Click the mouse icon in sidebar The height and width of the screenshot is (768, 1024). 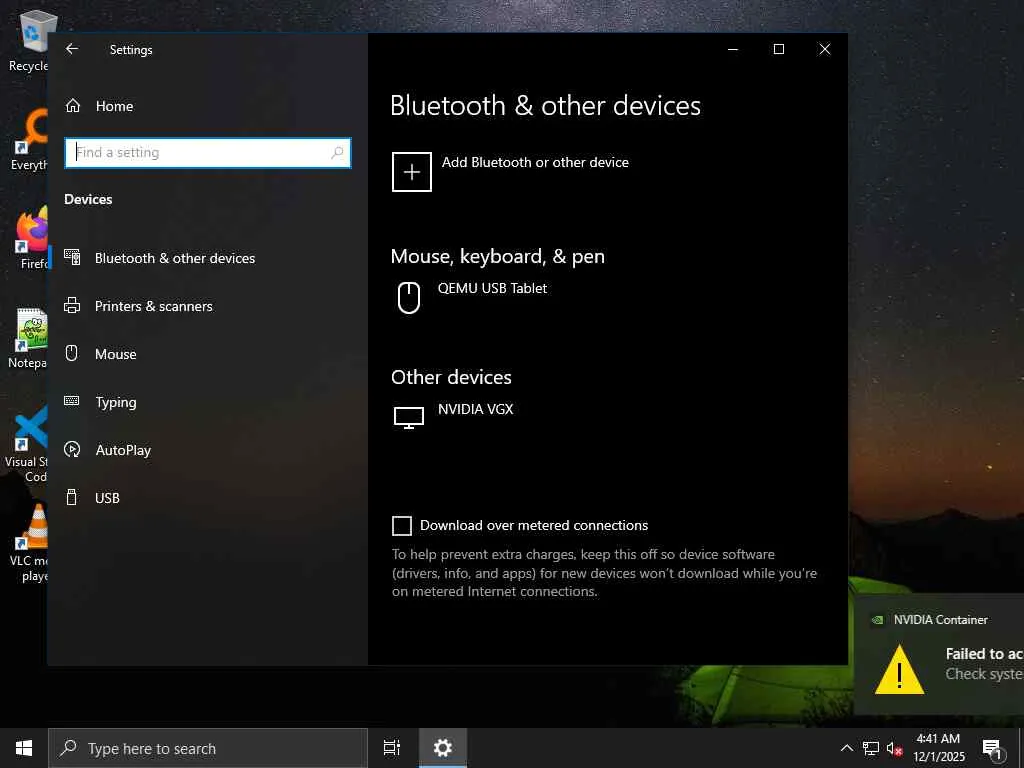coord(72,353)
